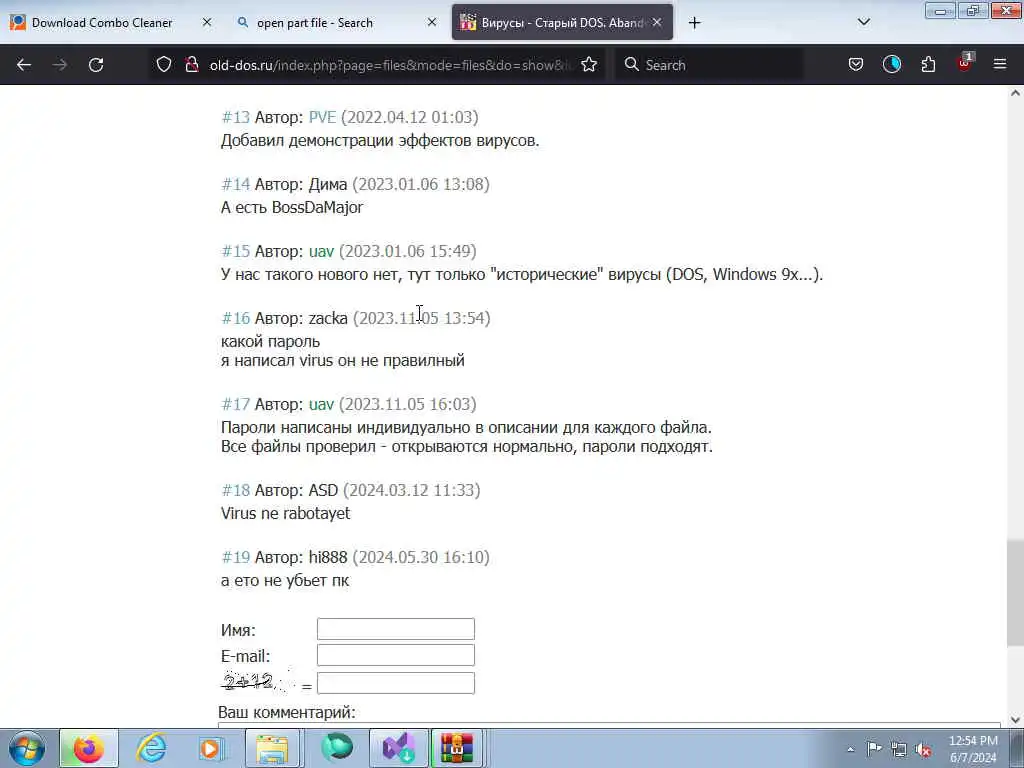1024x768 pixels.
Task: Close the open part file Search tab
Action: tap(432, 22)
